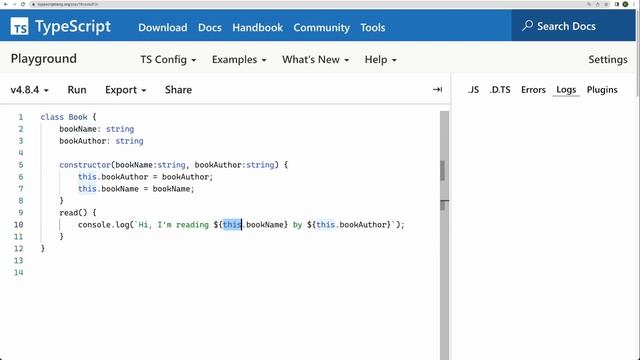Click the TypeScript TS logo icon
Image resolution: width=640 pixels, height=360 pixels.
pos(20,27)
